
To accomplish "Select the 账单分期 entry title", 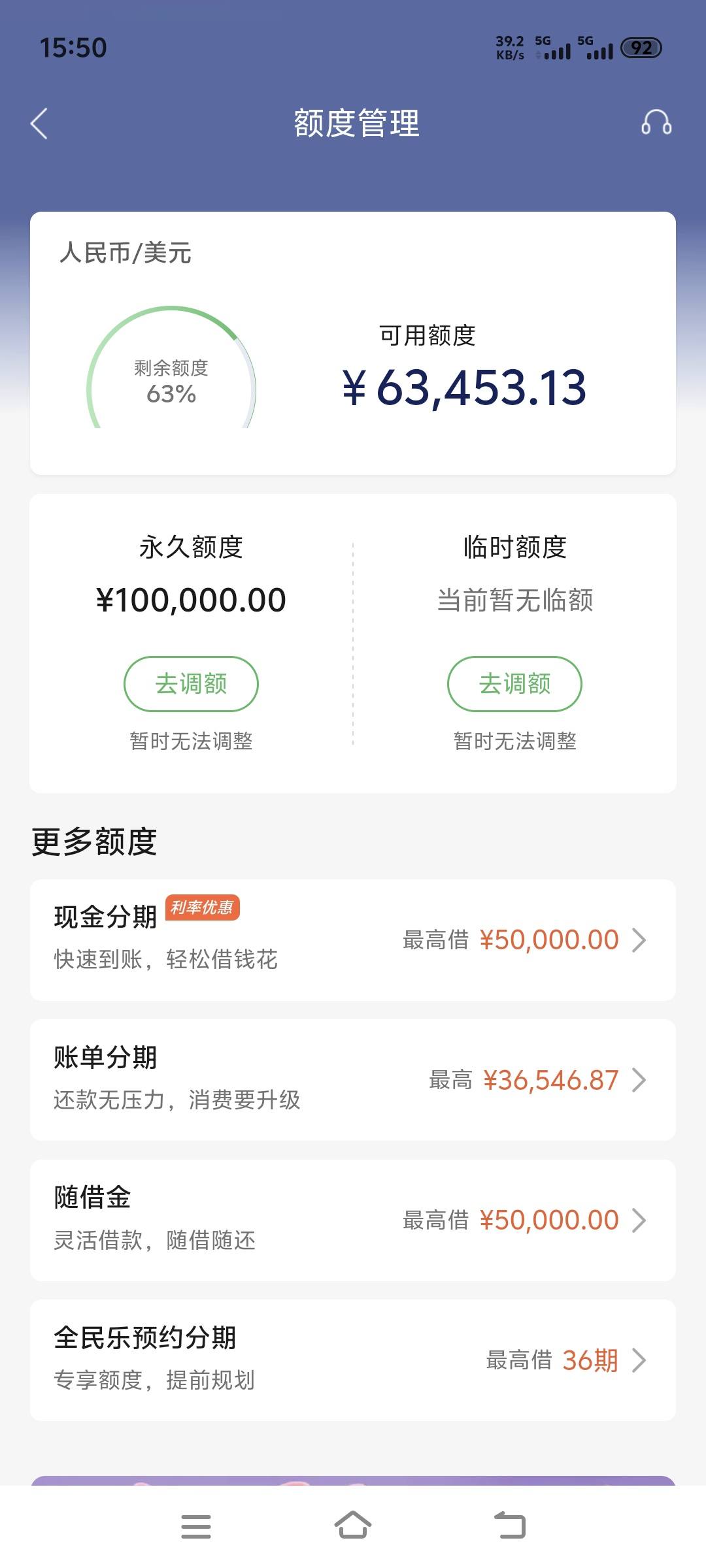I will 105,1056.
